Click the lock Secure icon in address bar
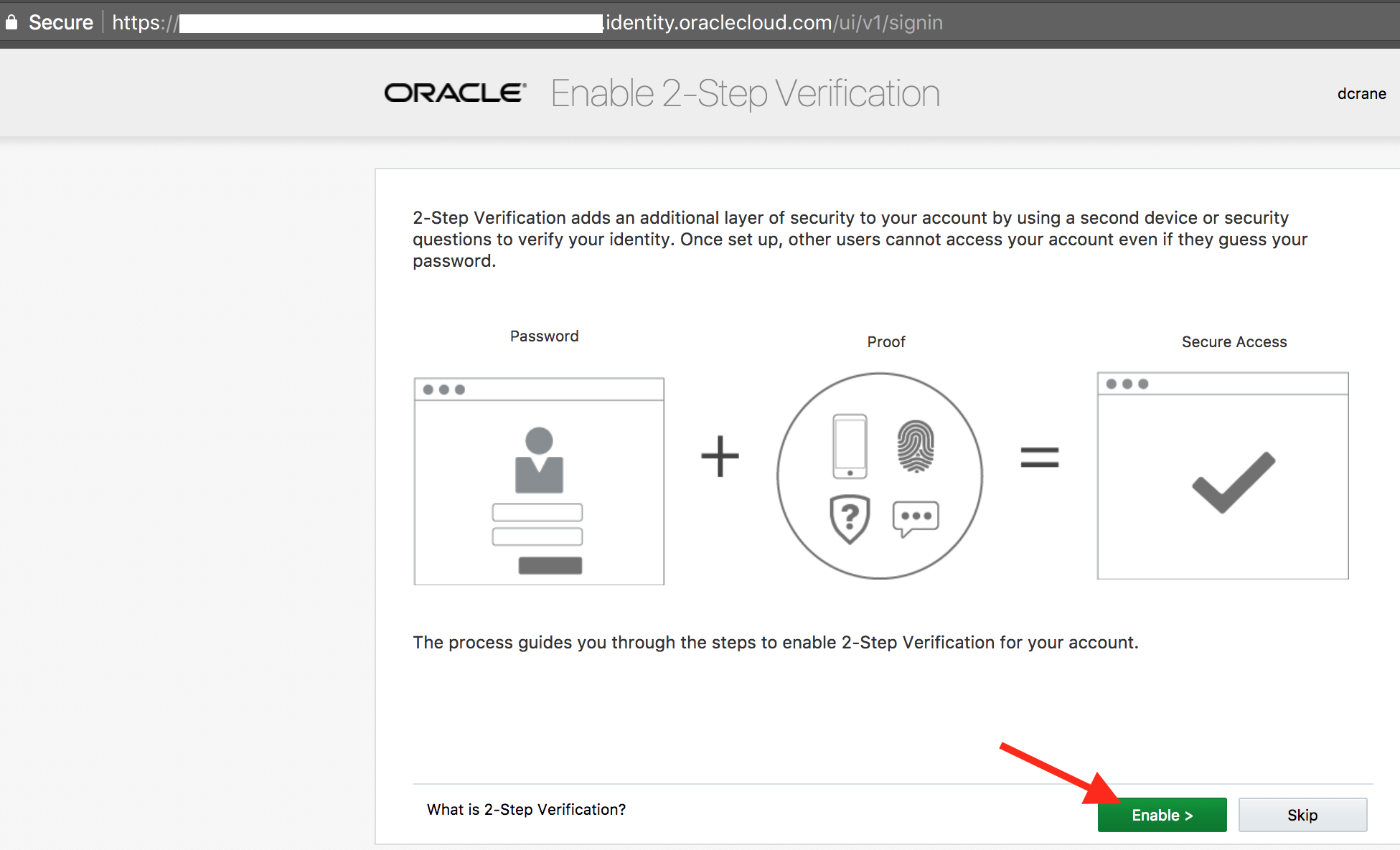 [11, 22]
